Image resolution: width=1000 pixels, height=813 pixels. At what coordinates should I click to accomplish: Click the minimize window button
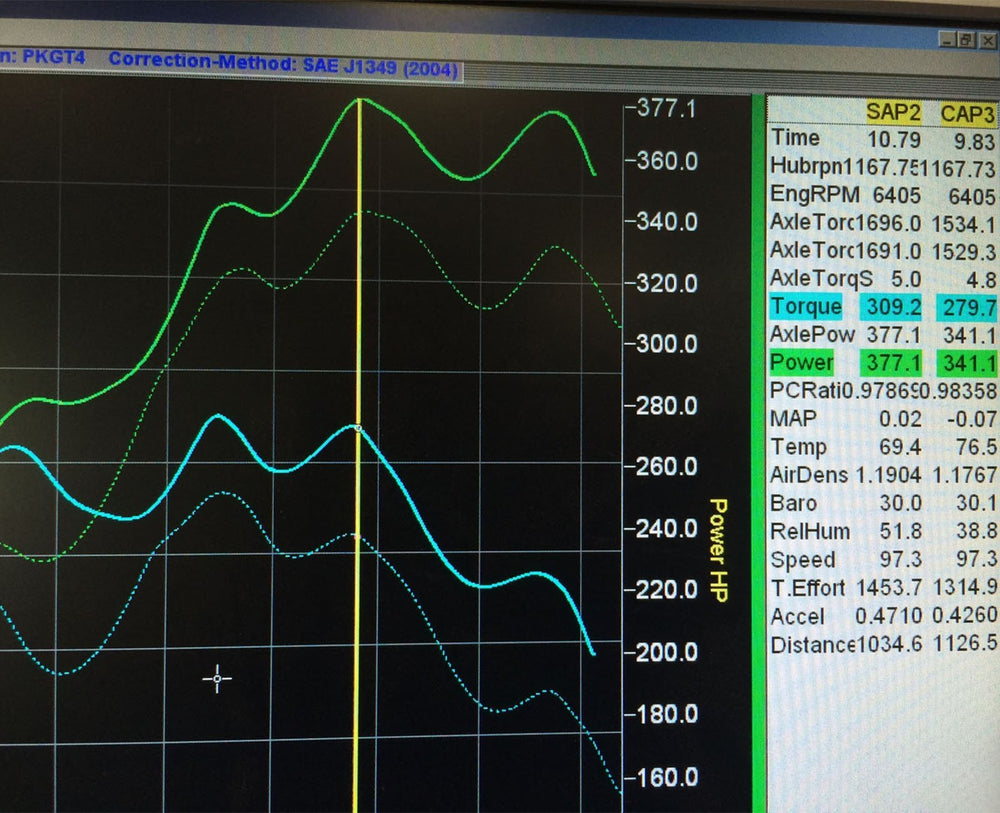(946, 40)
